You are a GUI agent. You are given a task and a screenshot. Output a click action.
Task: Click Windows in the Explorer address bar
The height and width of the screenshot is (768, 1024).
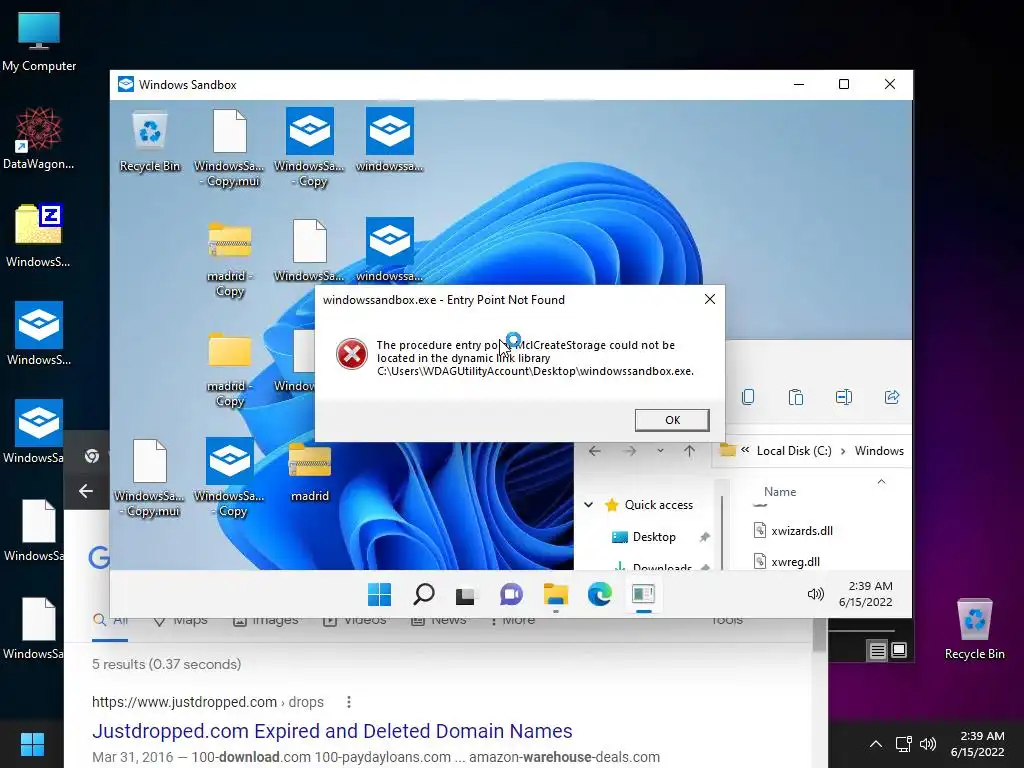[879, 451]
